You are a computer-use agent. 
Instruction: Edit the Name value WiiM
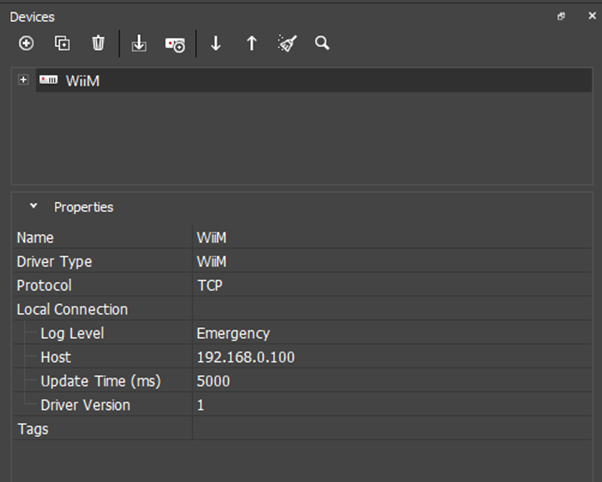[x=392, y=237]
